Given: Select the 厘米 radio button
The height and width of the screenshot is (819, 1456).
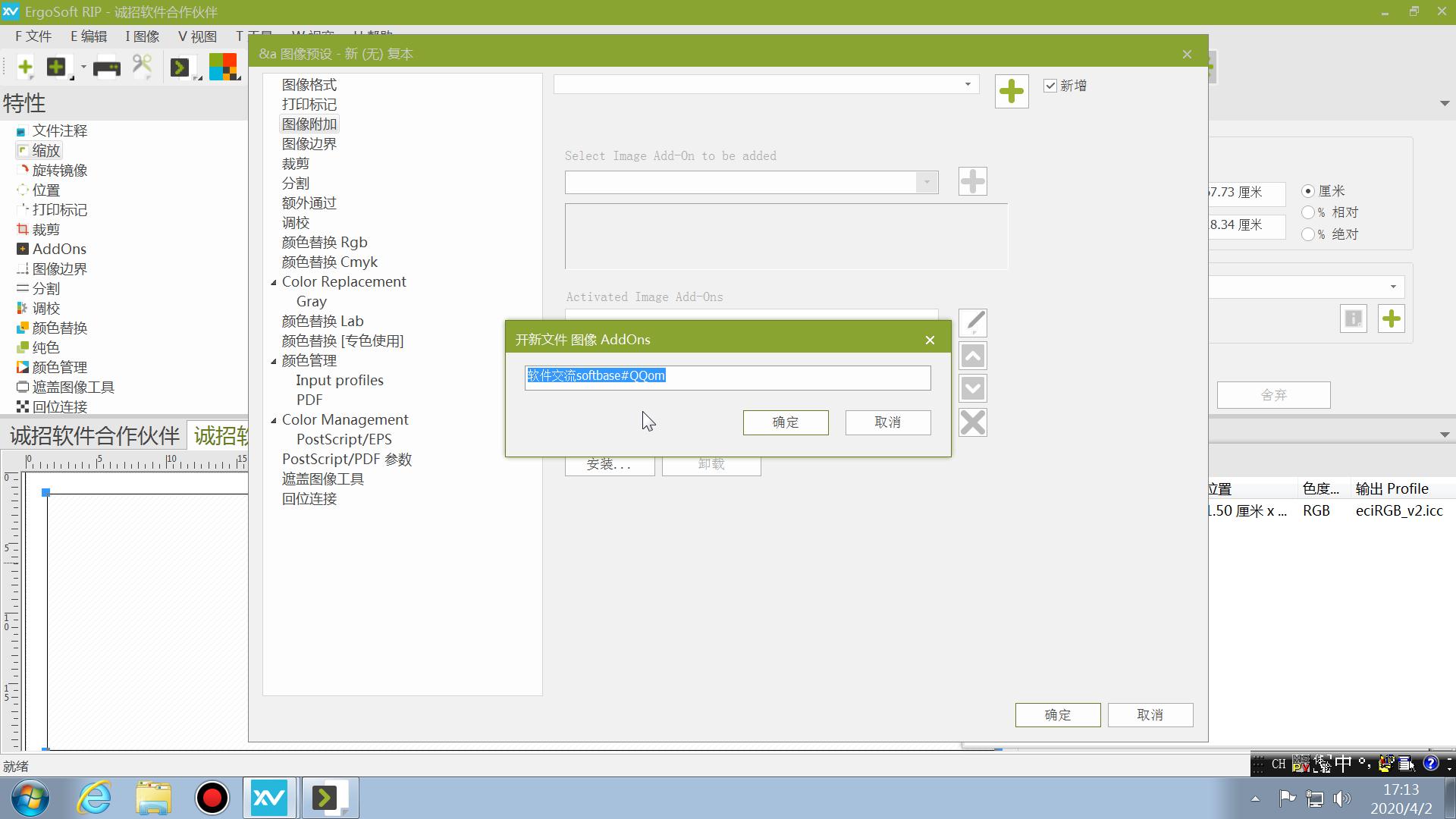Looking at the screenshot, I should coord(1308,191).
